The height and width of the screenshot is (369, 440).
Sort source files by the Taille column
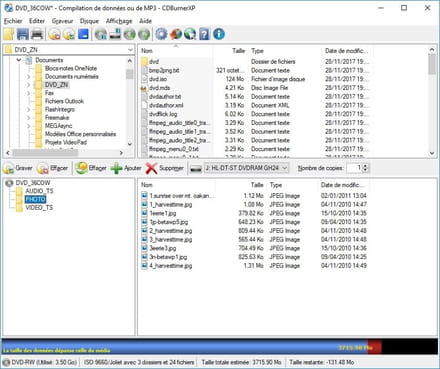click(x=238, y=51)
